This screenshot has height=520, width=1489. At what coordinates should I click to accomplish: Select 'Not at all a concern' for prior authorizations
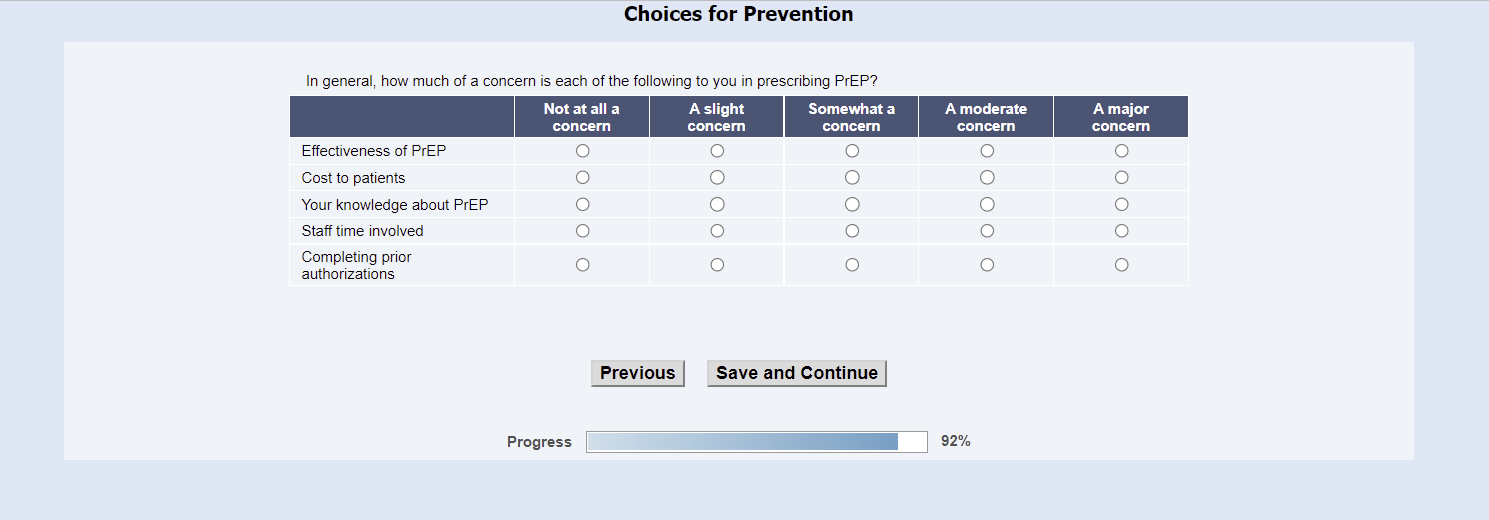(582, 265)
